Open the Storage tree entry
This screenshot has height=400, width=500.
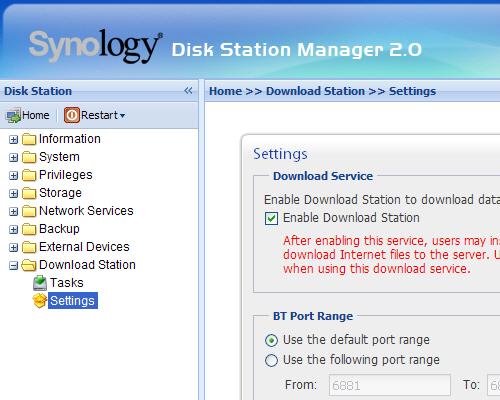(x=60, y=193)
